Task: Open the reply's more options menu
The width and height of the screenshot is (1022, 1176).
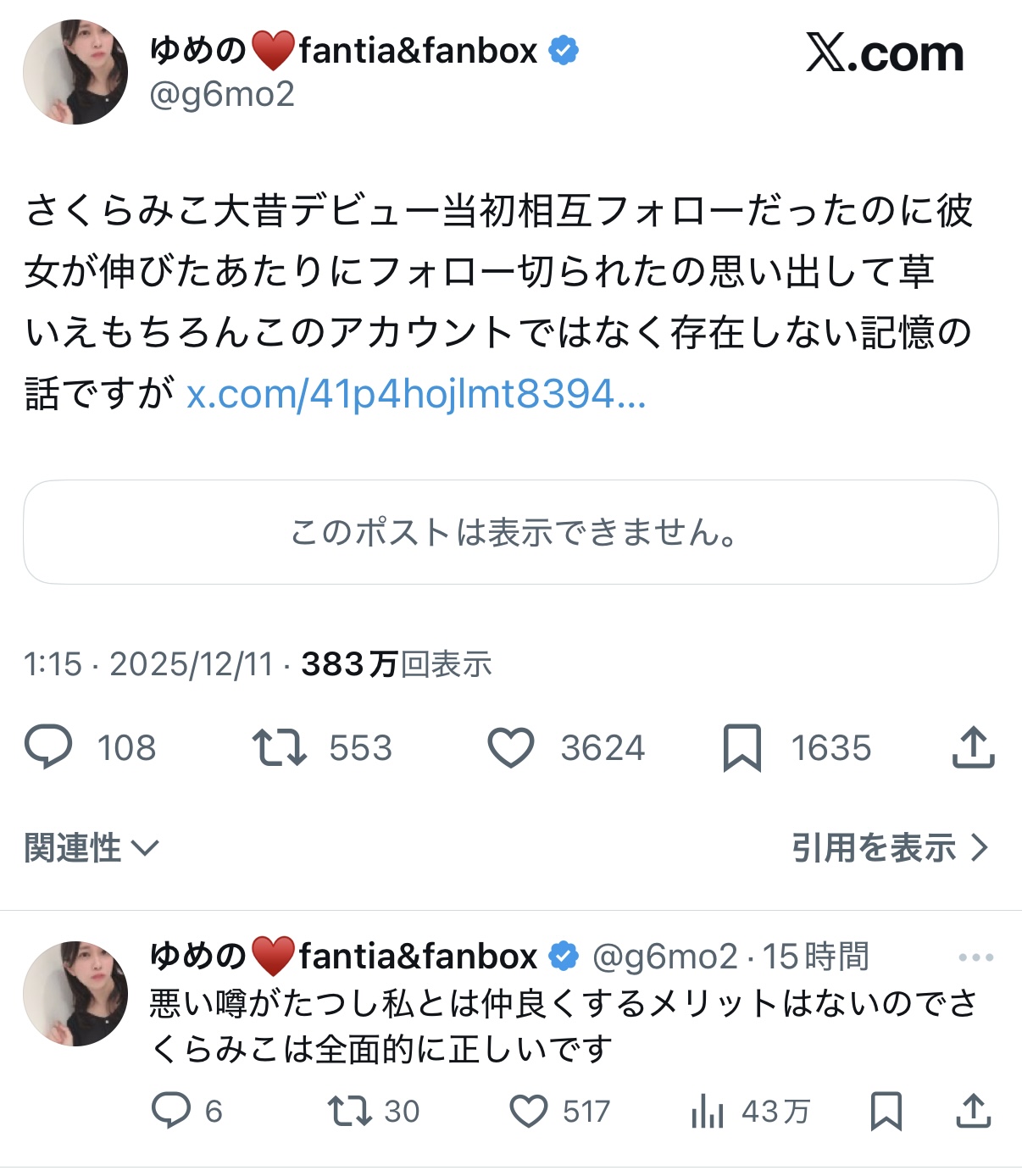Action: click(x=975, y=957)
